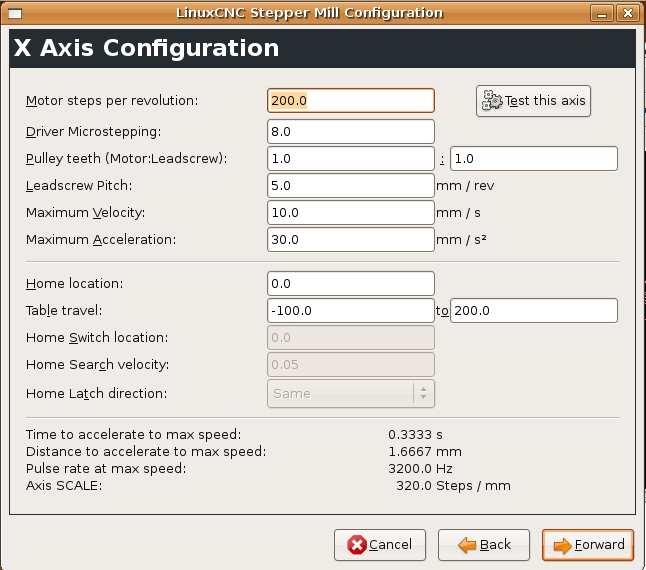The width and height of the screenshot is (646, 570).
Task: Select the disabled Home Switch location field
Action: coord(351,338)
